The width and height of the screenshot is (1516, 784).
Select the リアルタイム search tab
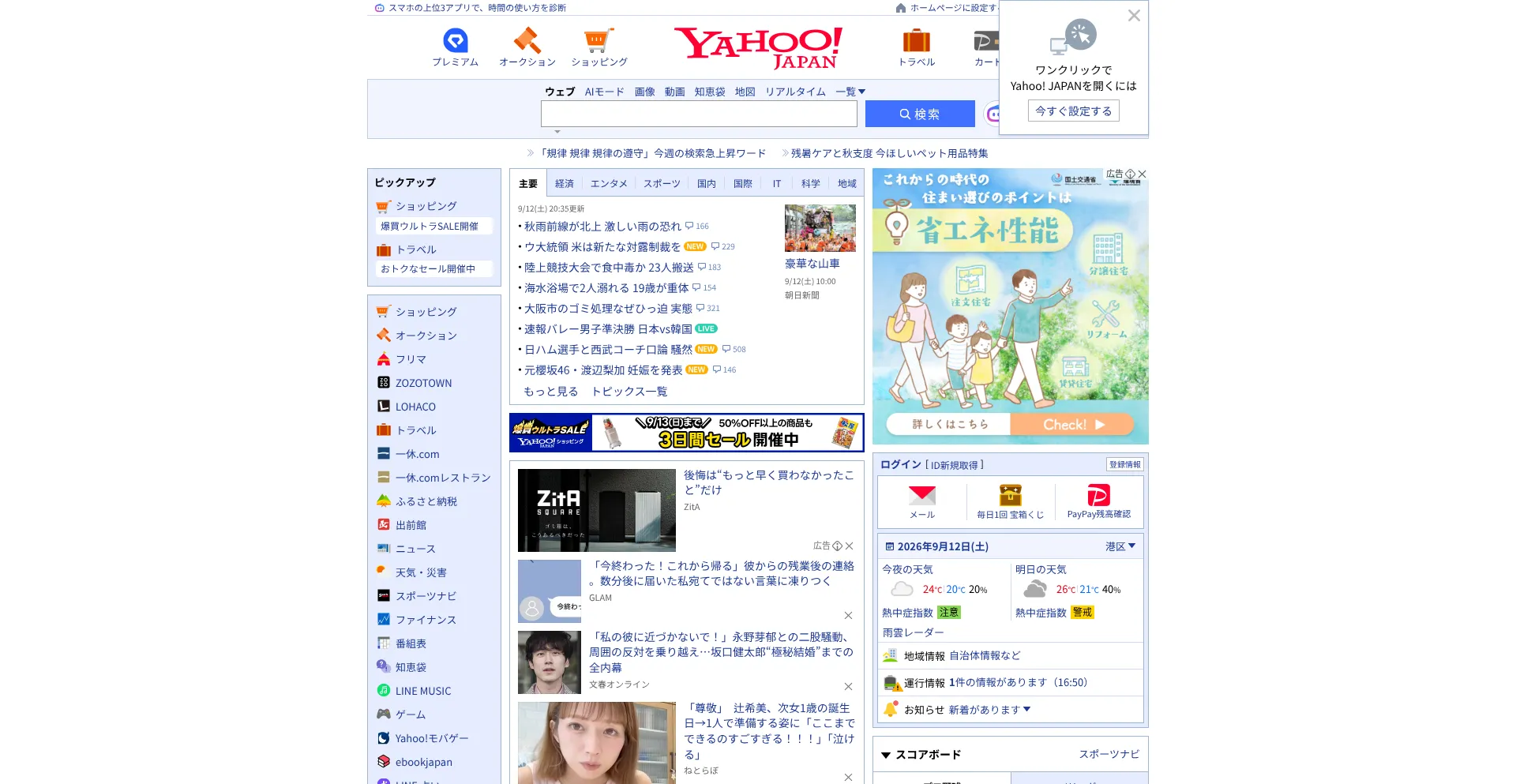[x=795, y=92]
